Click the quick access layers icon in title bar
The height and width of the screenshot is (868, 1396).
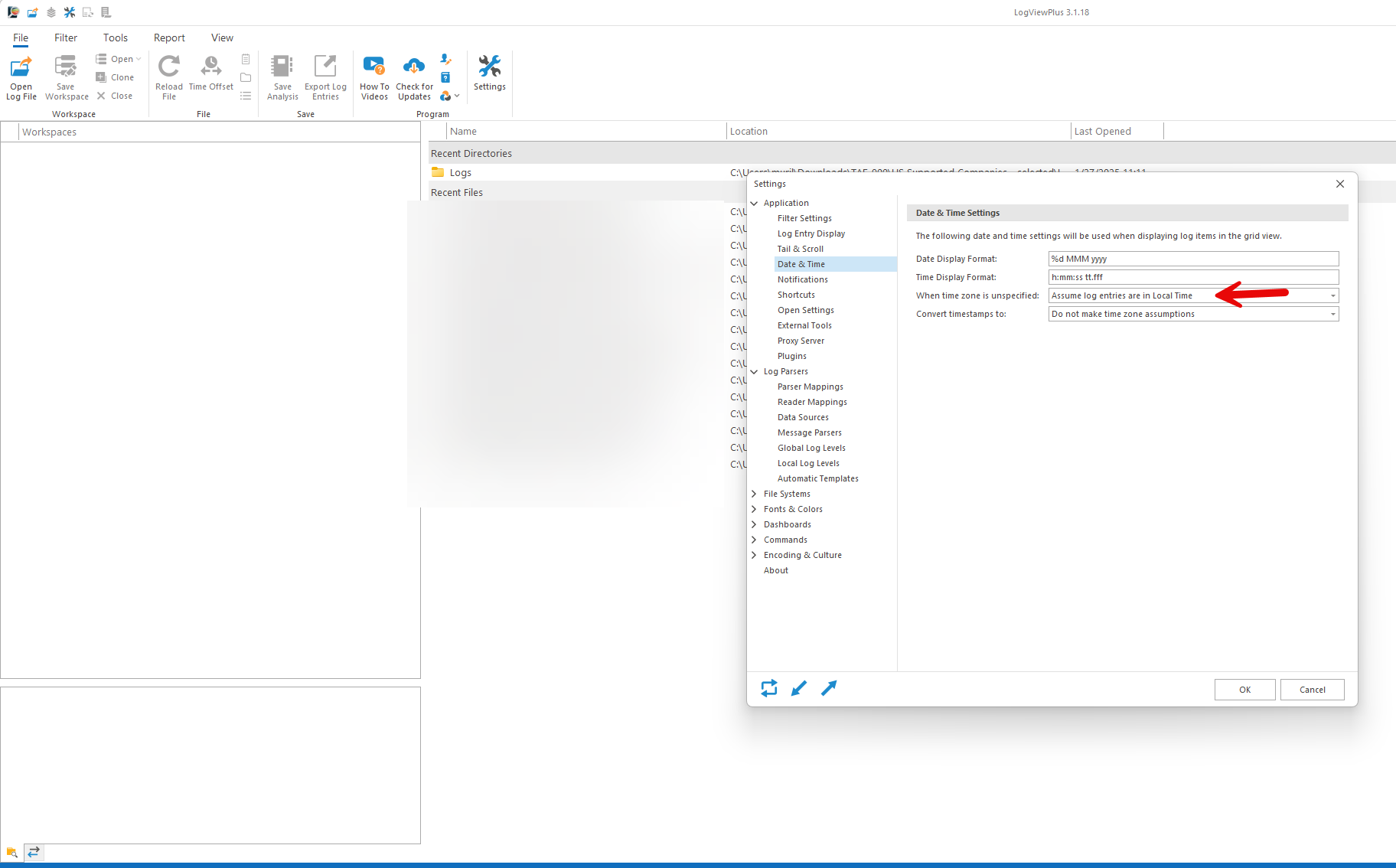click(x=51, y=12)
